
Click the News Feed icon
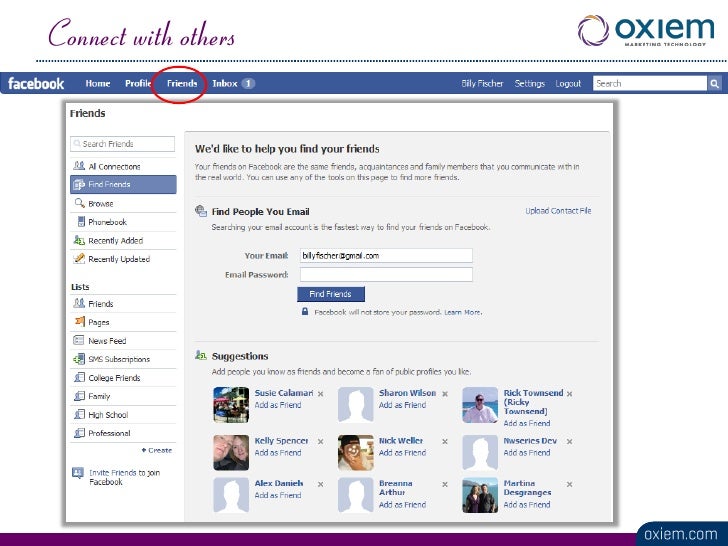coord(79,340)
